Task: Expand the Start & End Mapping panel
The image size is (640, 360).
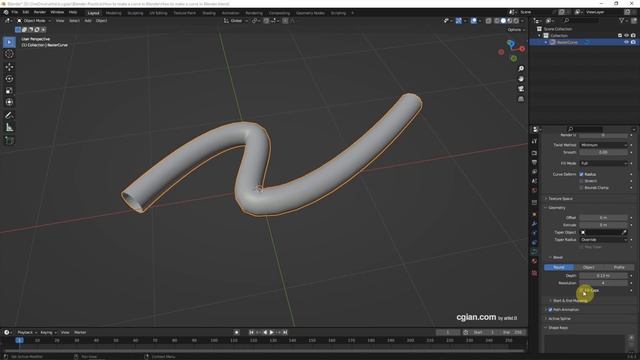Action: (570, 300)
